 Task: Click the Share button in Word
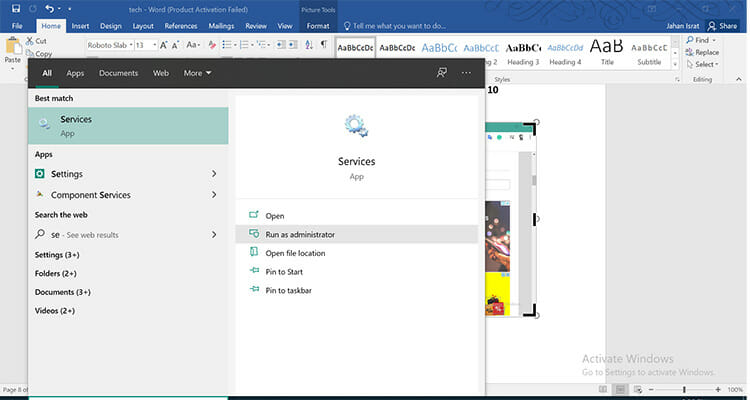[723, 26]
